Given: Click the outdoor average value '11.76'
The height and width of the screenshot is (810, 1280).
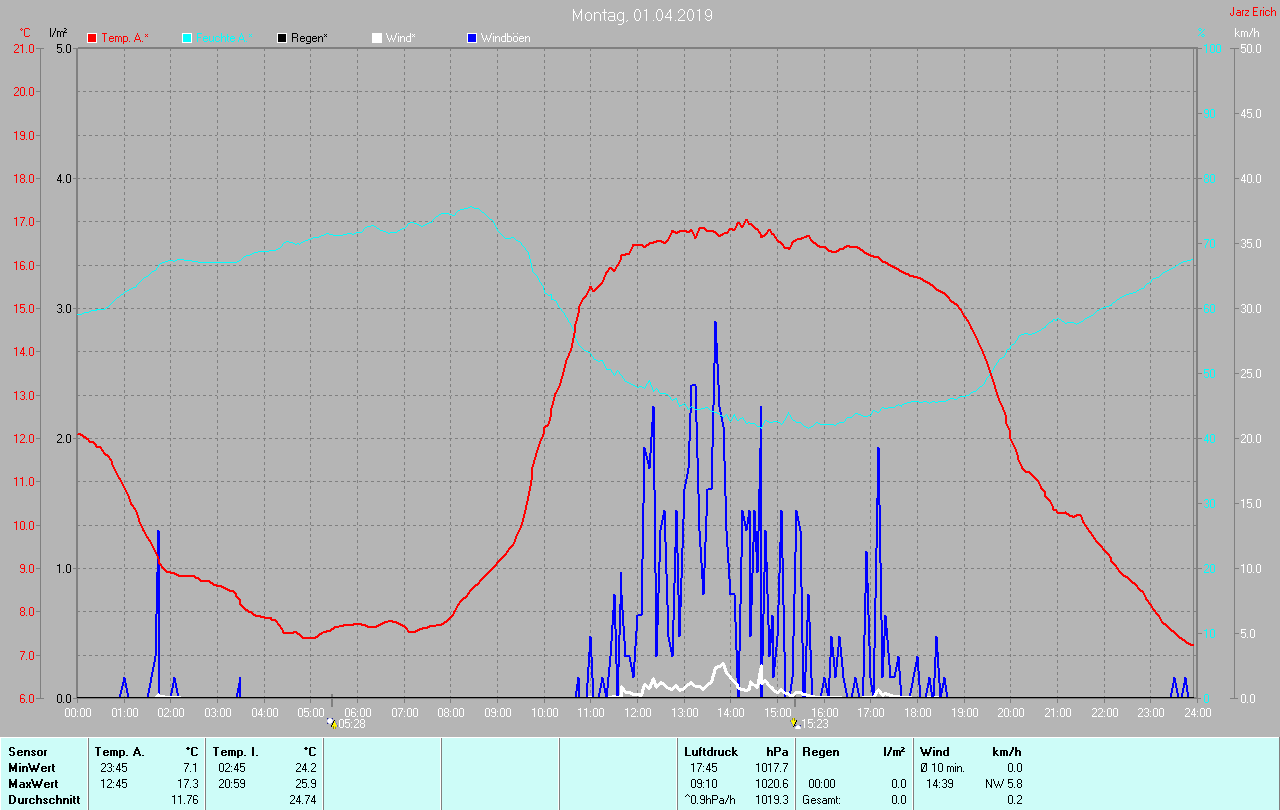Looking at the screenshot, I should coord(185,799).
